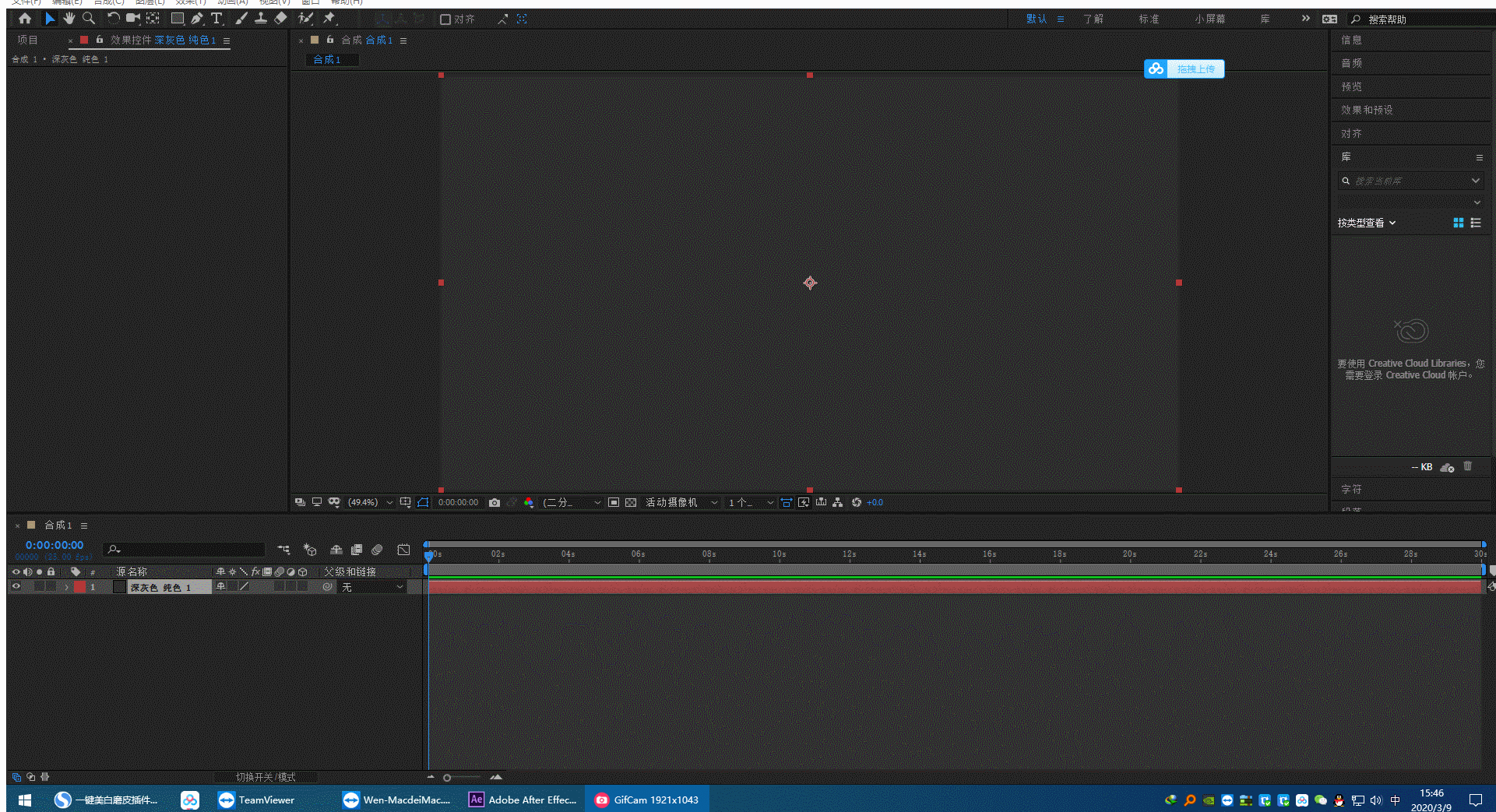
Task: Open the 按类型查看 dropdown in library
Action: click(x=1367, y=223)
